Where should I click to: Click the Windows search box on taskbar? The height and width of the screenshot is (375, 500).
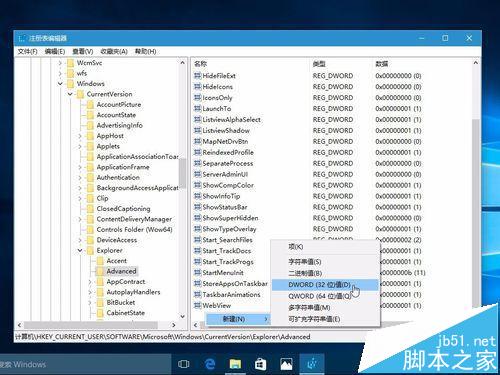(85, 364)
